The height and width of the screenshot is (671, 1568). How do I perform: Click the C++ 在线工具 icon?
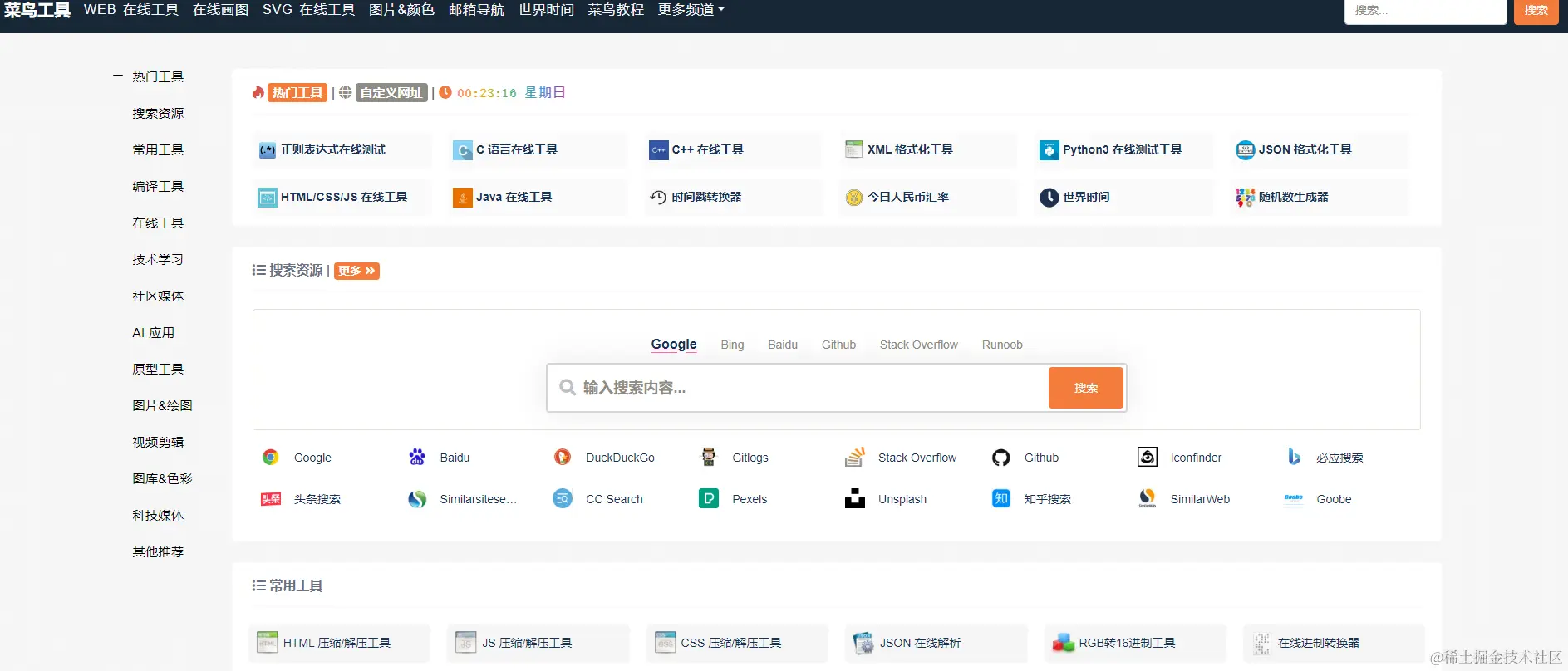pos(658,150)
